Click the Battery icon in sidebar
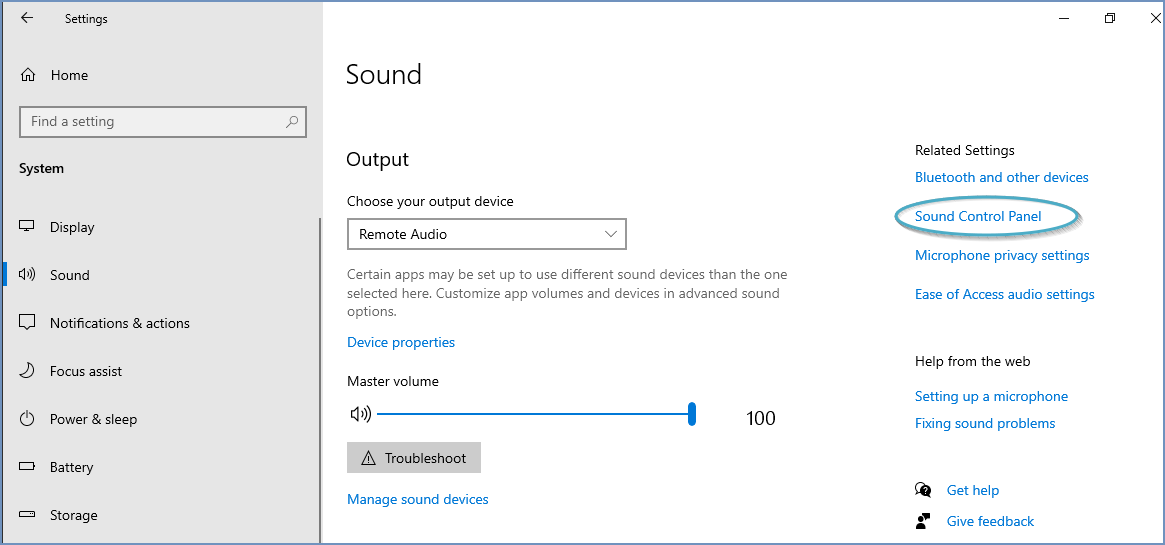The image size is (1165, 545). (28, 467)
